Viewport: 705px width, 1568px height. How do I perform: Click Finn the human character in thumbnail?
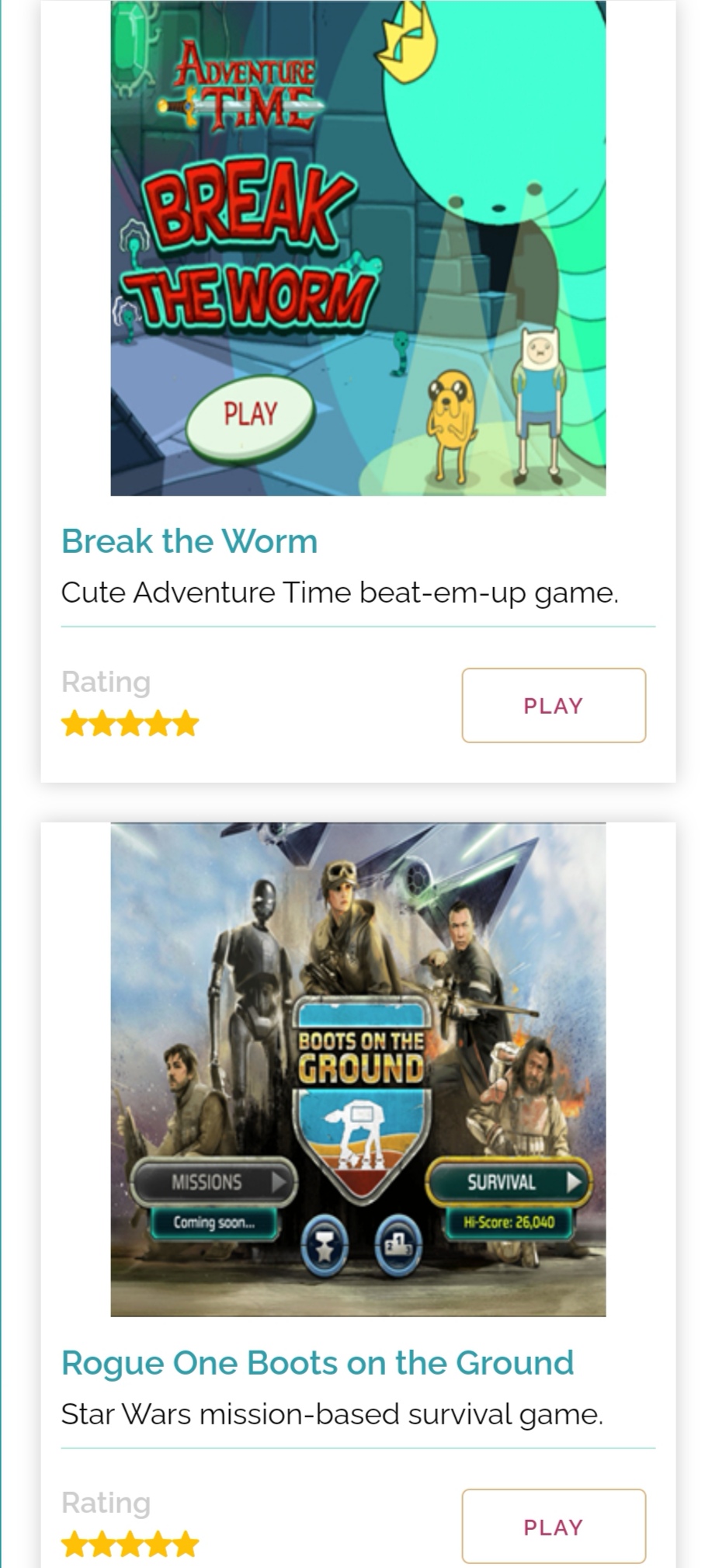537,399
